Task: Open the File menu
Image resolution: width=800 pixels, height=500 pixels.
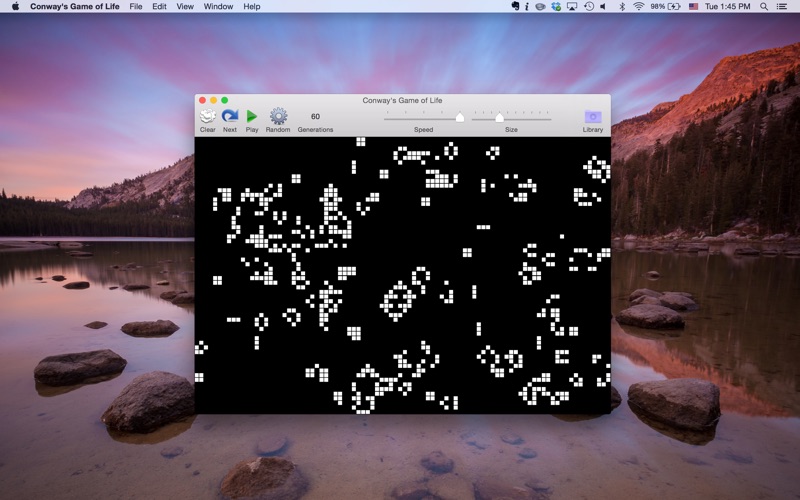Action: (x=136, y=6)
